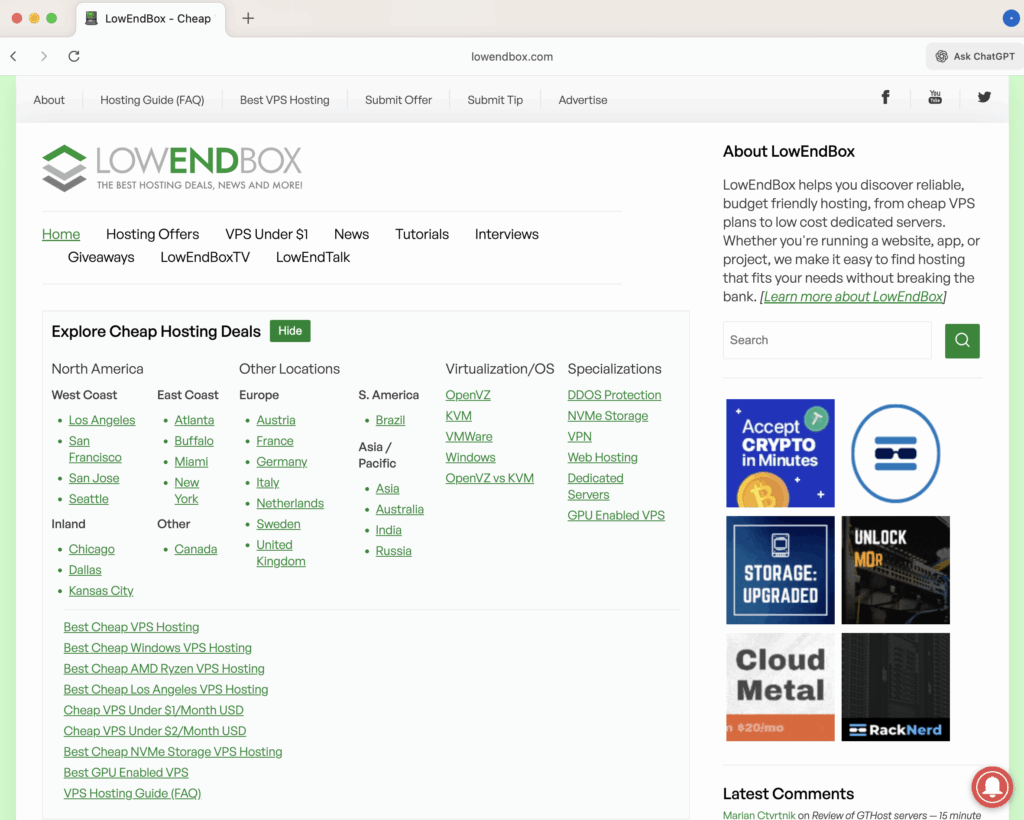Click the green search magnifier button

point(961,340)
